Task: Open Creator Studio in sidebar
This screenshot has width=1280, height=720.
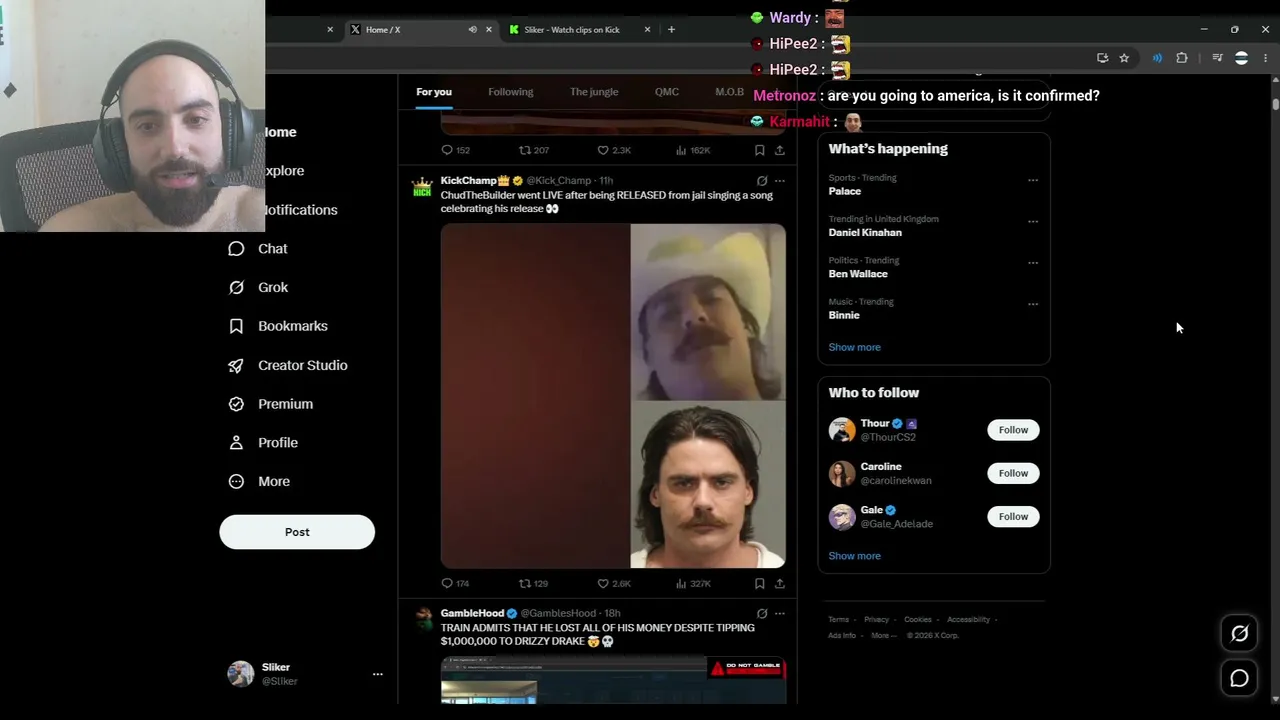Action: (x=287, y=365)
